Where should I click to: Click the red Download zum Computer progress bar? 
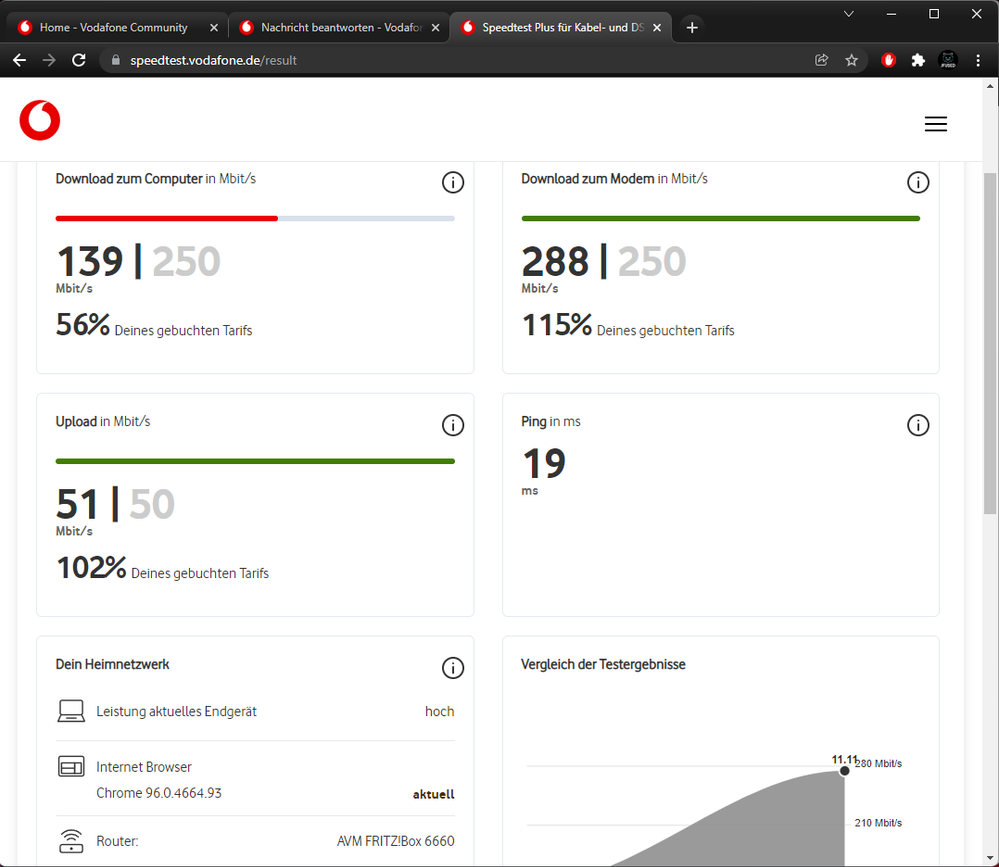coord(166,219)
